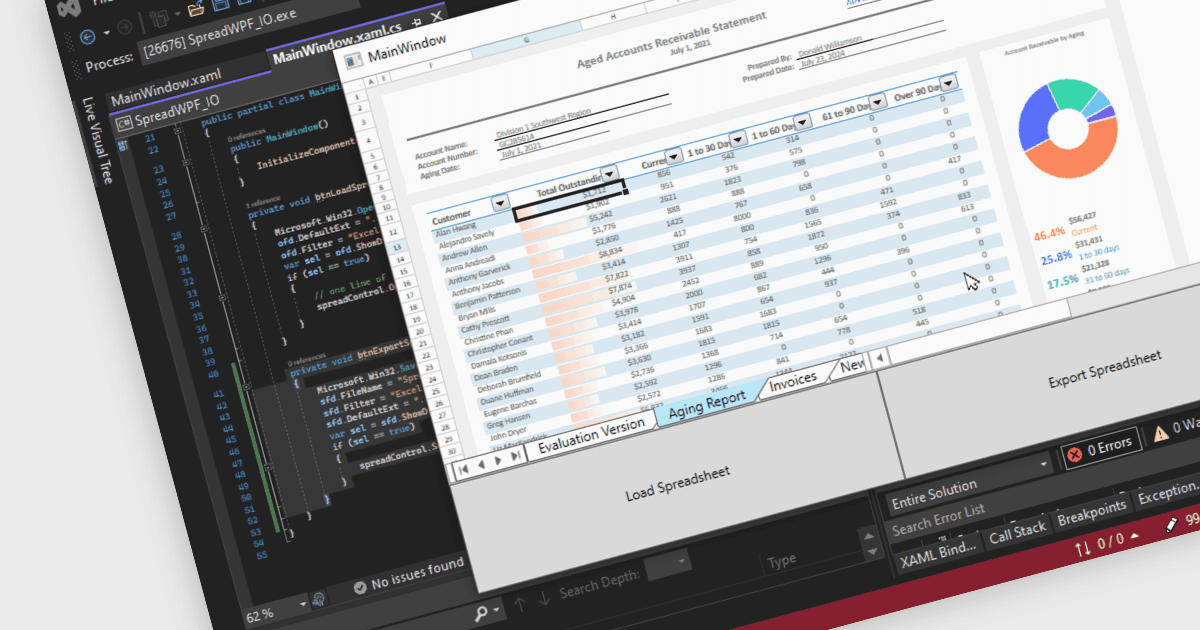Screen dimensions: 1200x630
Task: Open the Over 90 Days filter dropdown
Action: point(948,83)
